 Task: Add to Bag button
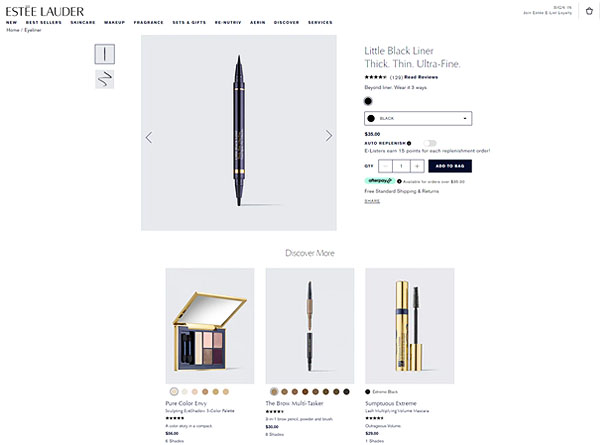450,166
